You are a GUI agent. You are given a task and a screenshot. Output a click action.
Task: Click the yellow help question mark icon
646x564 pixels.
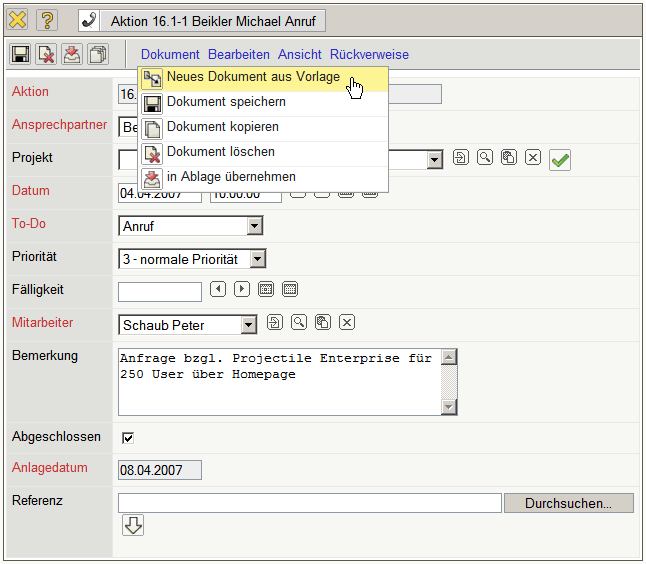(x=47, y=20)
